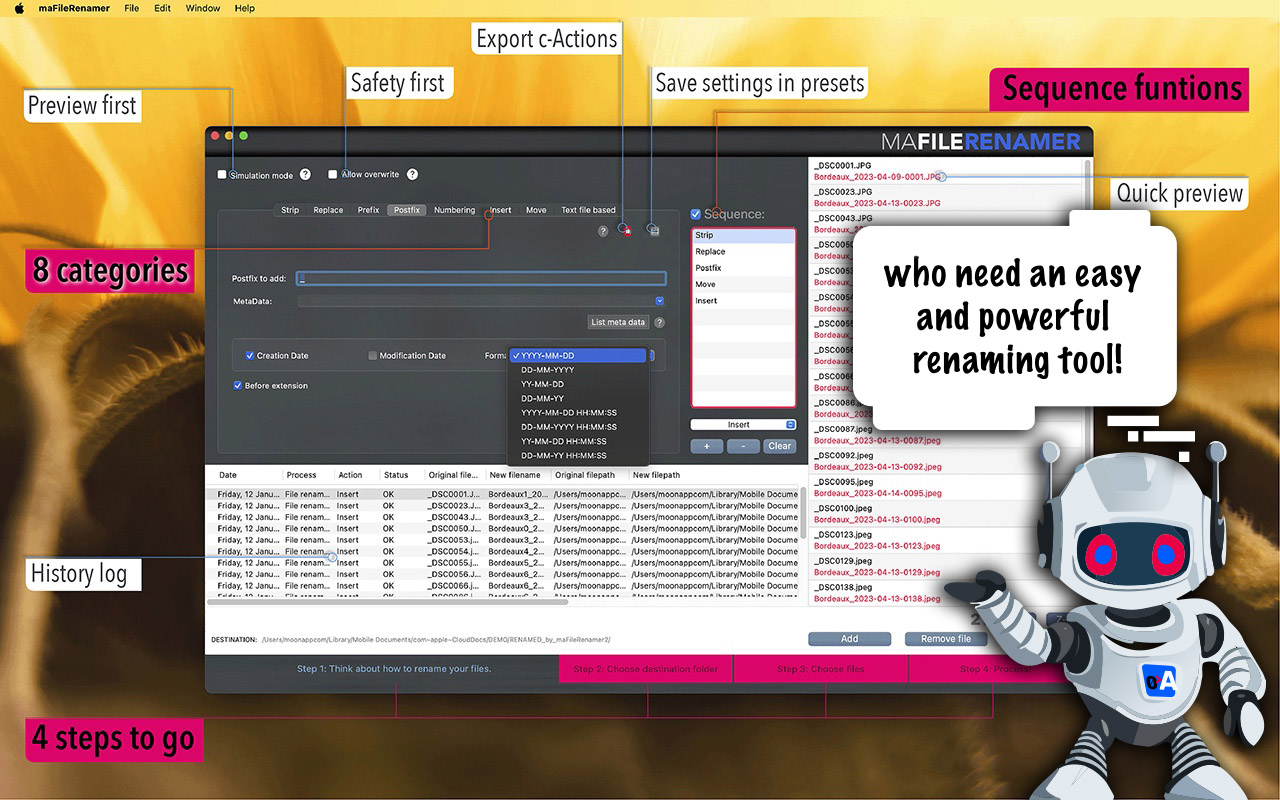Open the Help menu in the menu bar

(x=244, y=8)
